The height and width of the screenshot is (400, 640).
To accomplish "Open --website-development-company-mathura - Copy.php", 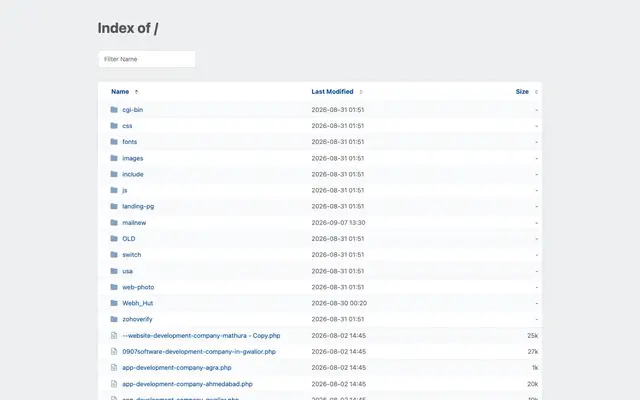I will pos(201,336).
